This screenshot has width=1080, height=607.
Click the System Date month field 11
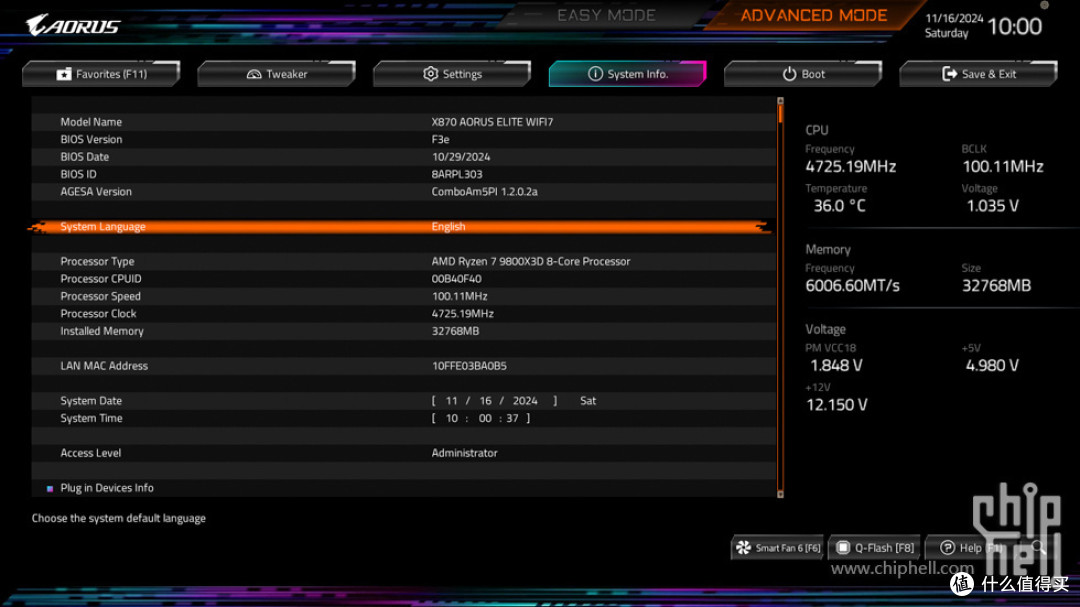coord(451,401)
